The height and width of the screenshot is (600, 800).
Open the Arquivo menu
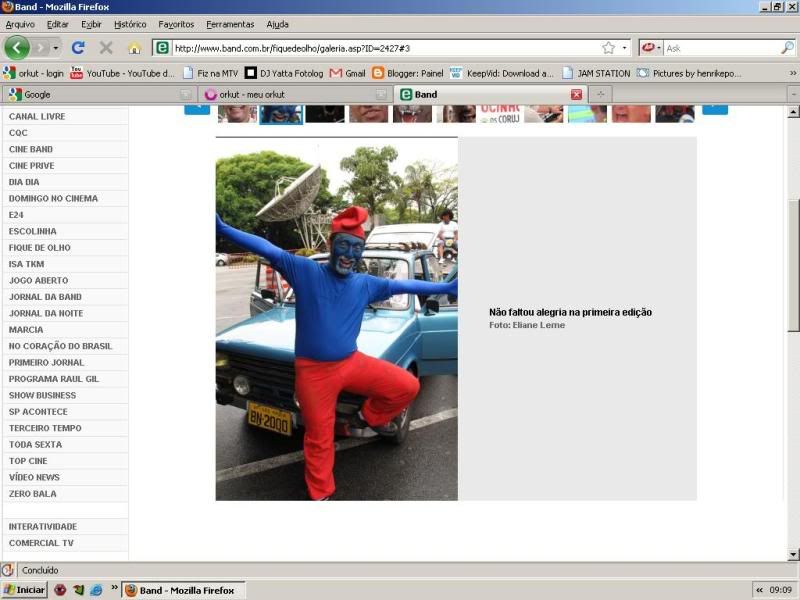20,24
